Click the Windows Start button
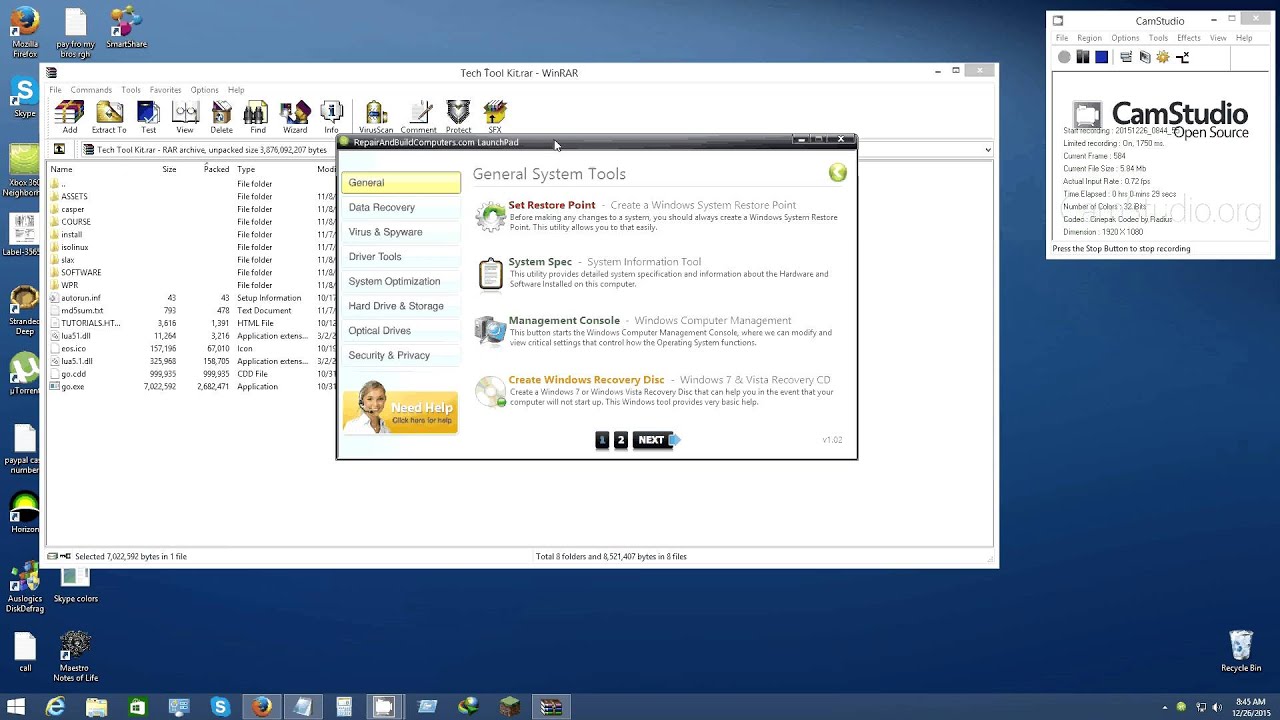1280x720 pixels. coord(16,707)
